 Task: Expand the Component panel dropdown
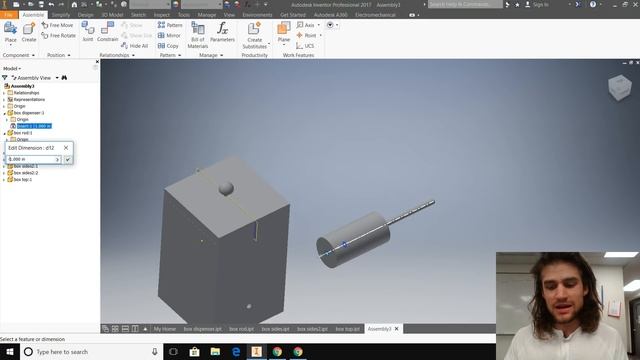point(19,55)
